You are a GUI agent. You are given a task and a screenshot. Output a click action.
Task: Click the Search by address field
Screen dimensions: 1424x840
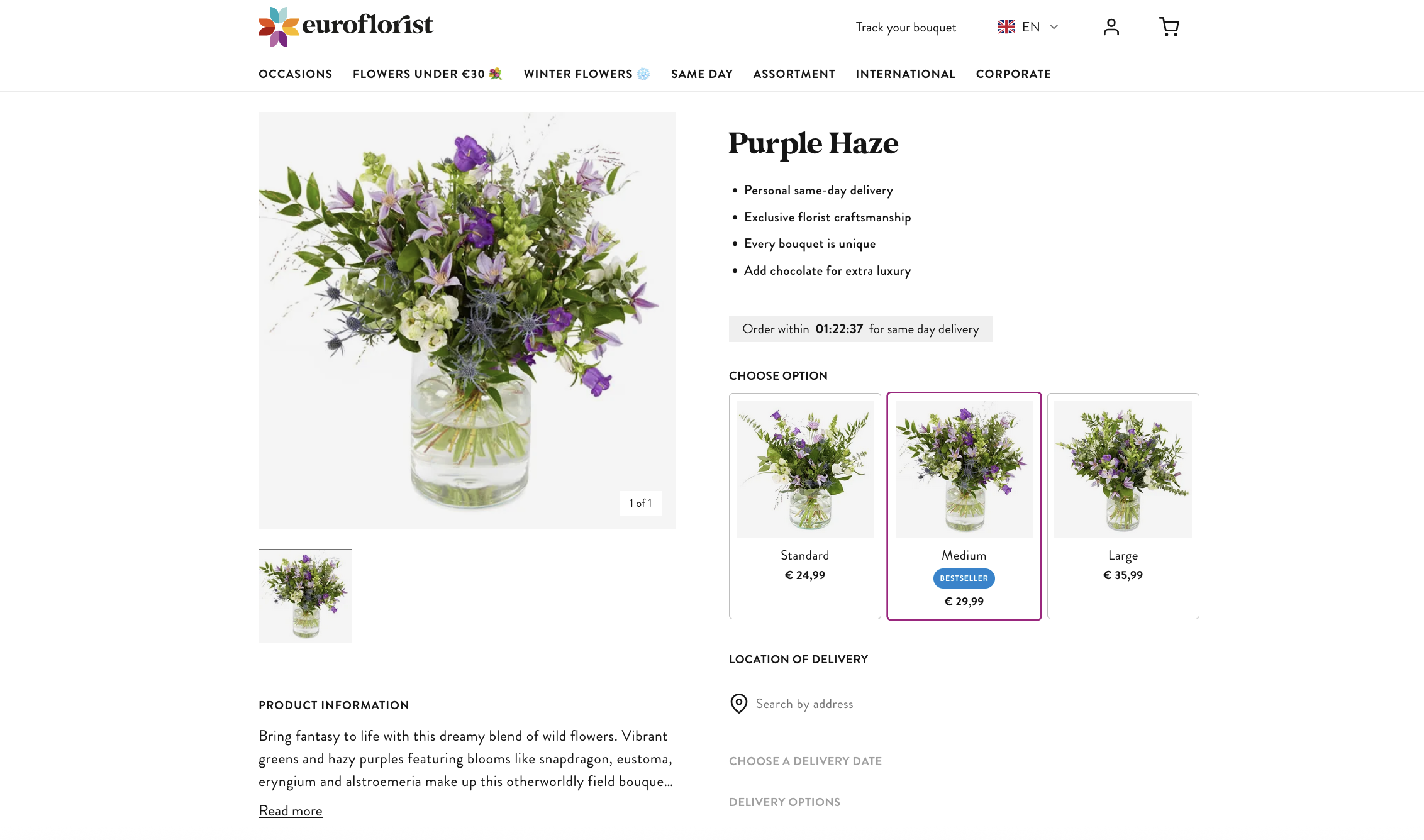pyautogui.click(x=896, y=704)
